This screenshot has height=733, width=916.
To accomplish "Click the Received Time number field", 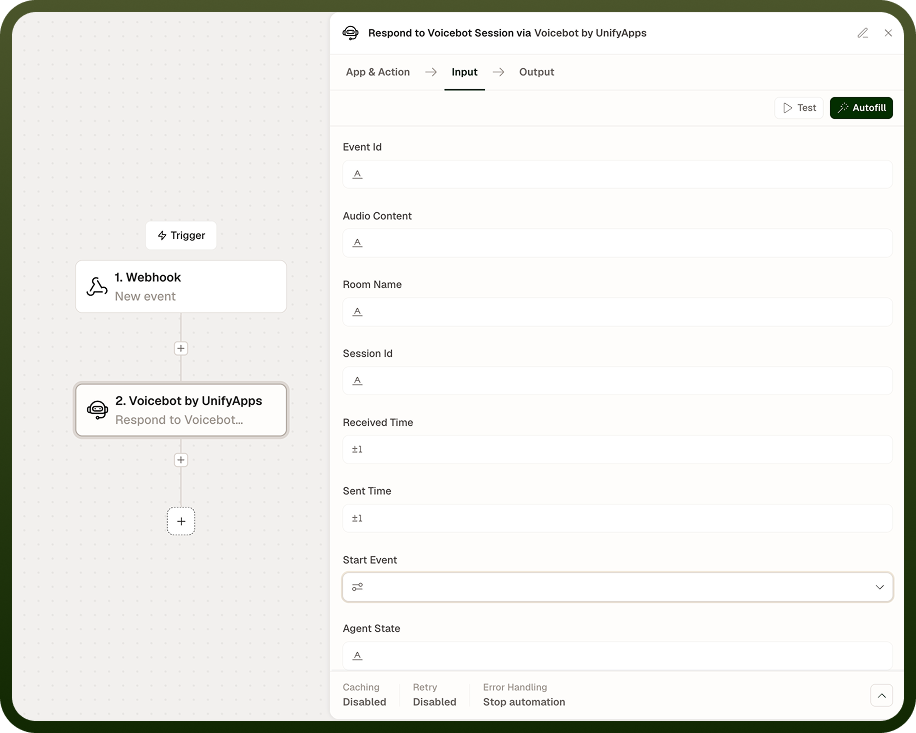I will 617,450.
